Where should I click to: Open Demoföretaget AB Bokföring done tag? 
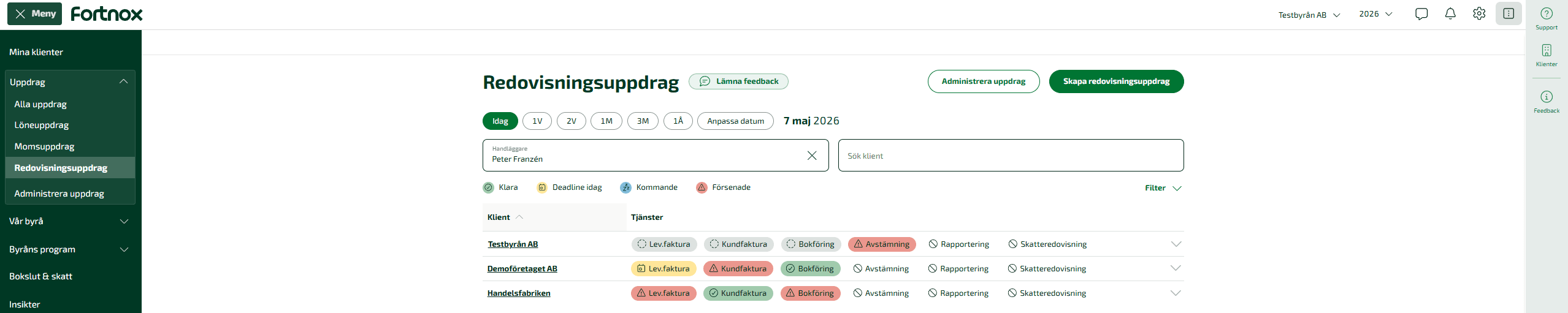click(x=810, y=269)
